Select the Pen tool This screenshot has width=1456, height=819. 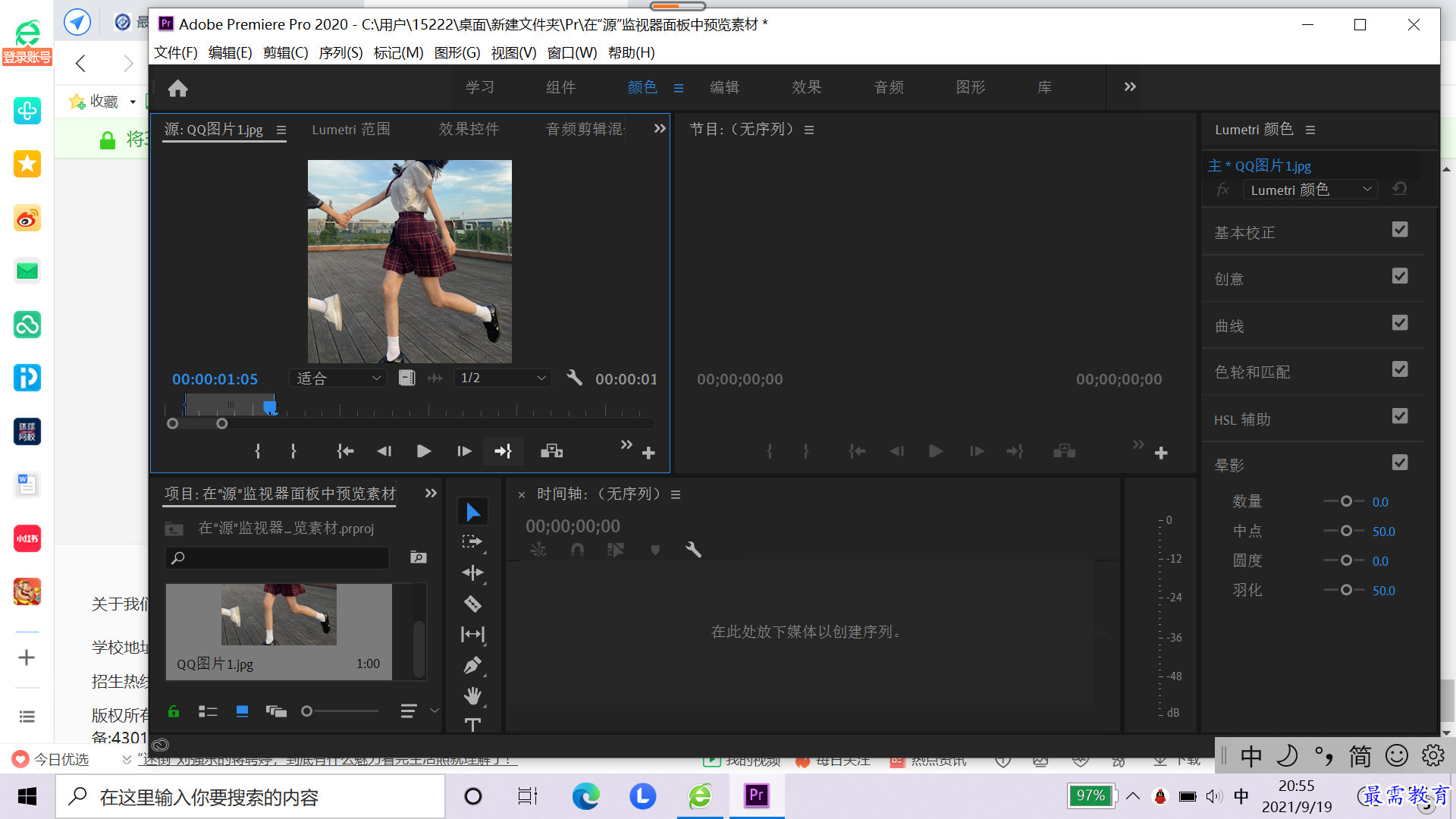pyautogui.click(x=472, y=665)
